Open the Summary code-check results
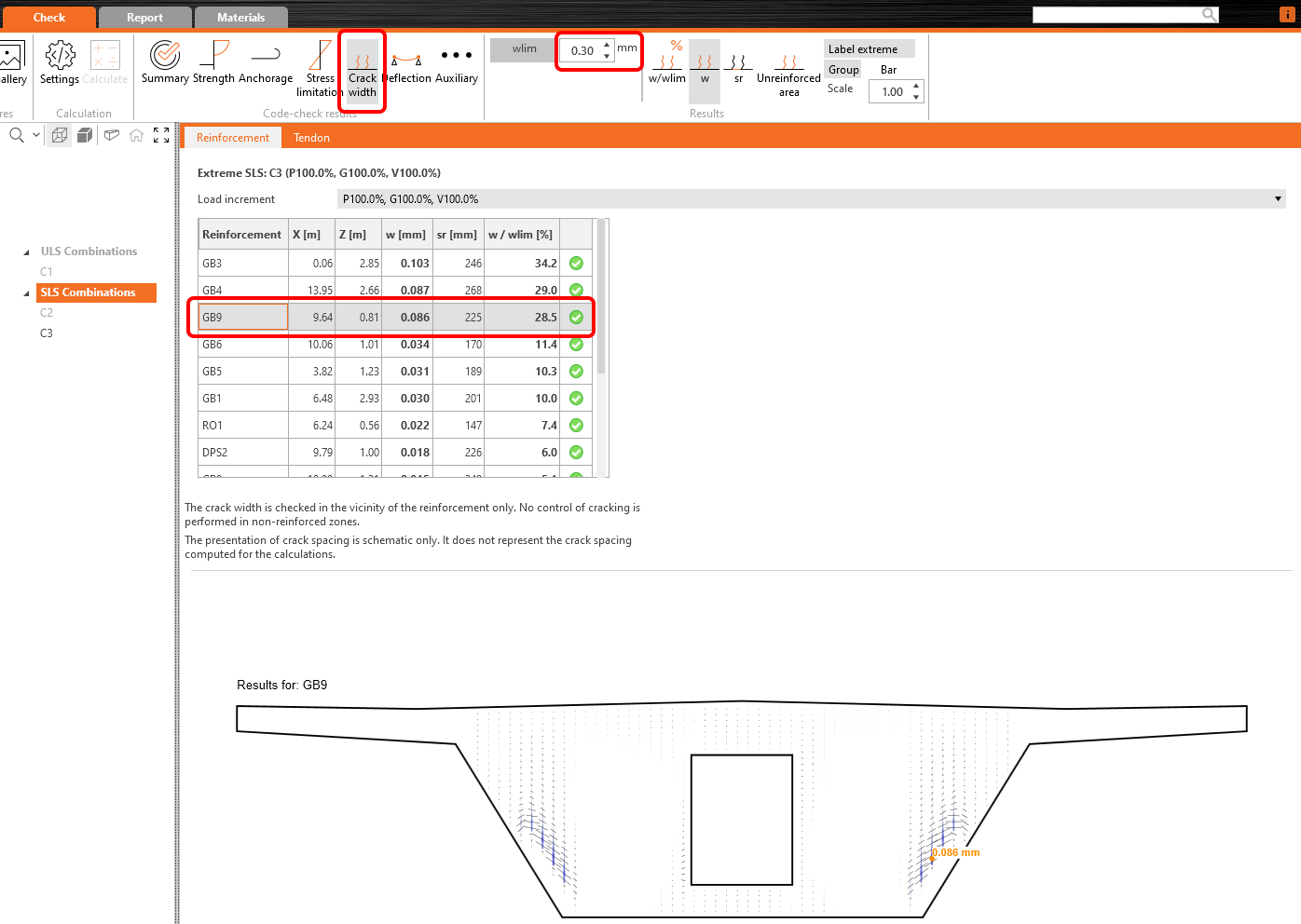This screenshot has height=924, width=1301. pyautogui.click(x=165, y=63)
